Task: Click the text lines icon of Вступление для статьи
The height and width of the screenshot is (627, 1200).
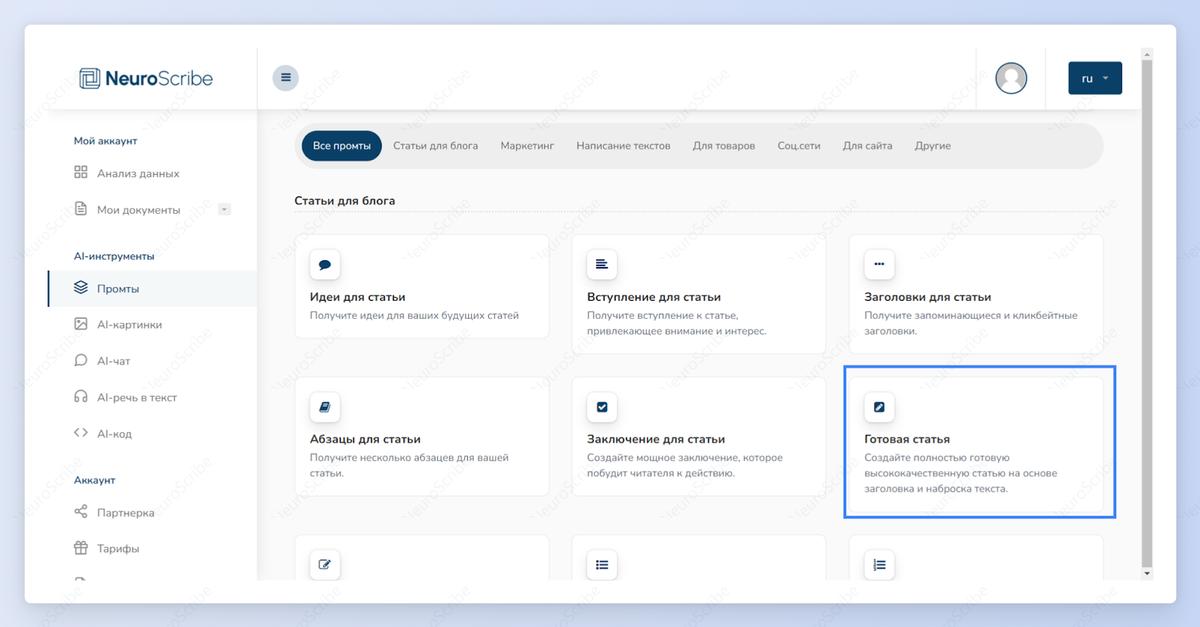Action: pos(602,265)
